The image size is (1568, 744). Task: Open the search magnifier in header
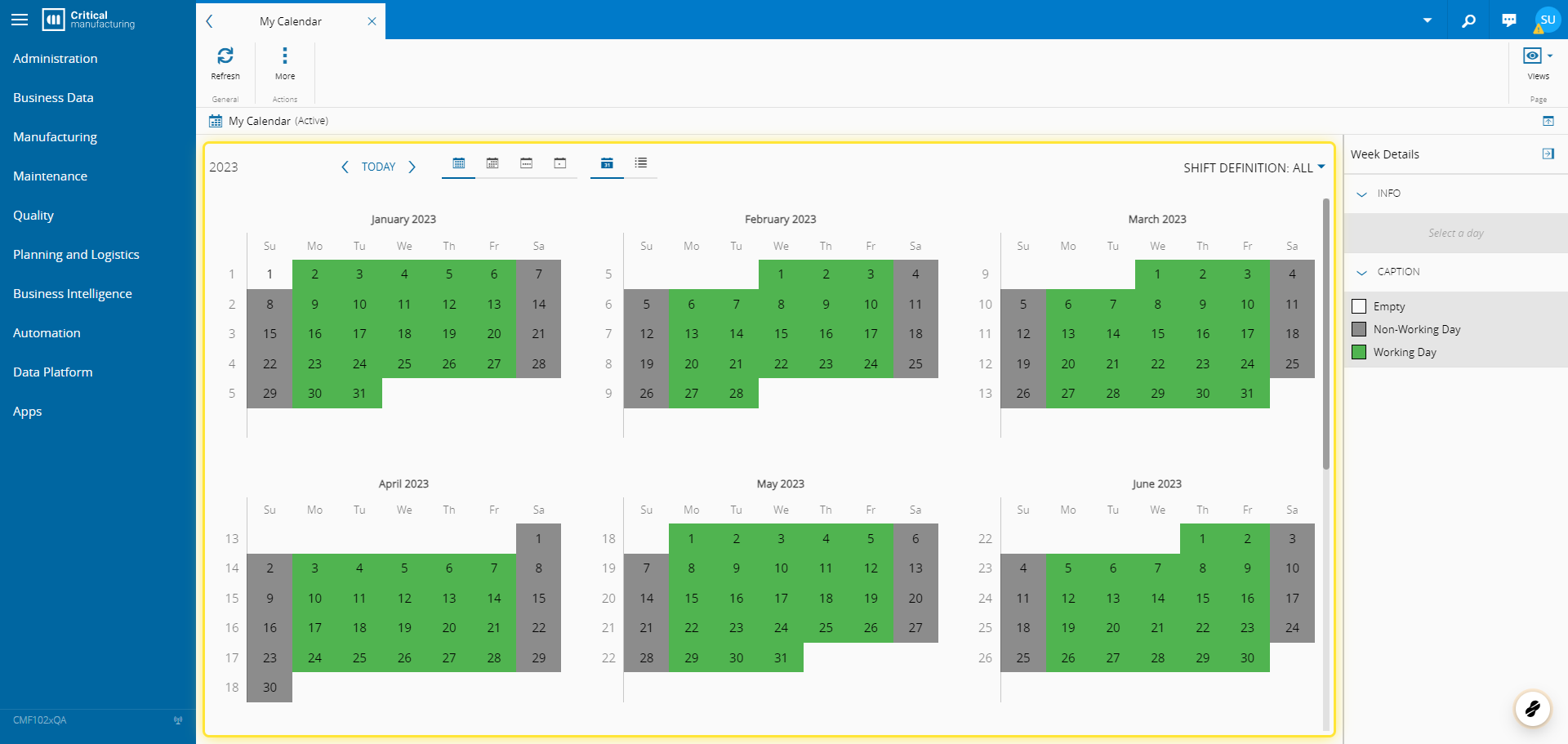pos(1468,20)
